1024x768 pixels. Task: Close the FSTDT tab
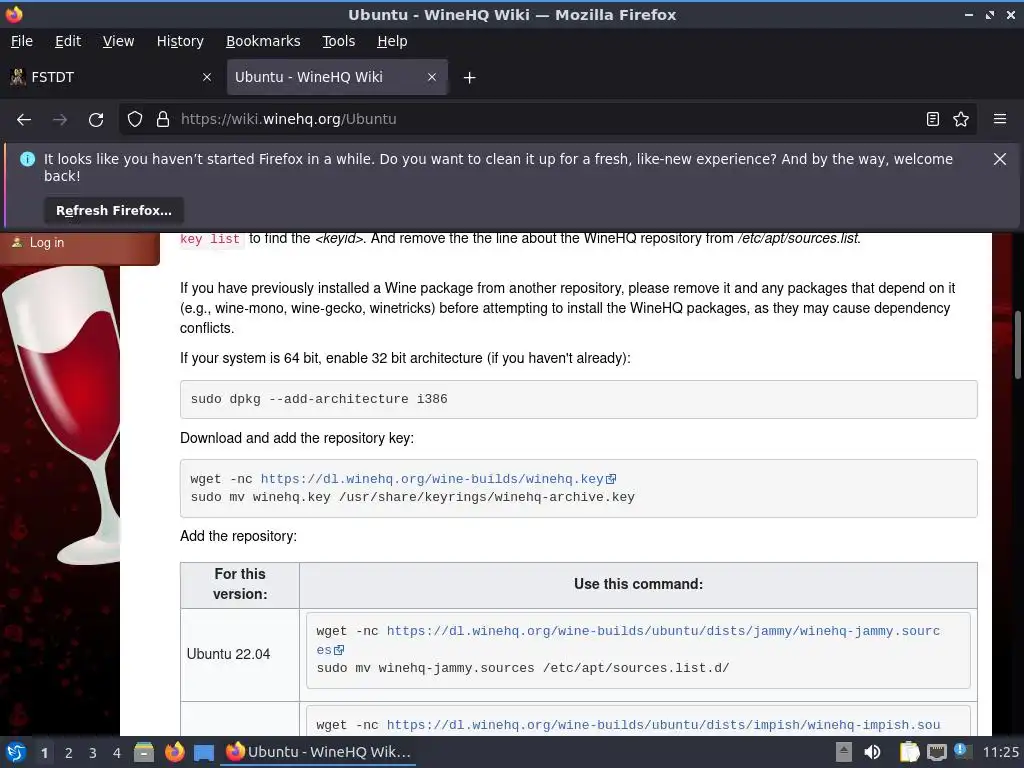pos(207,77)
